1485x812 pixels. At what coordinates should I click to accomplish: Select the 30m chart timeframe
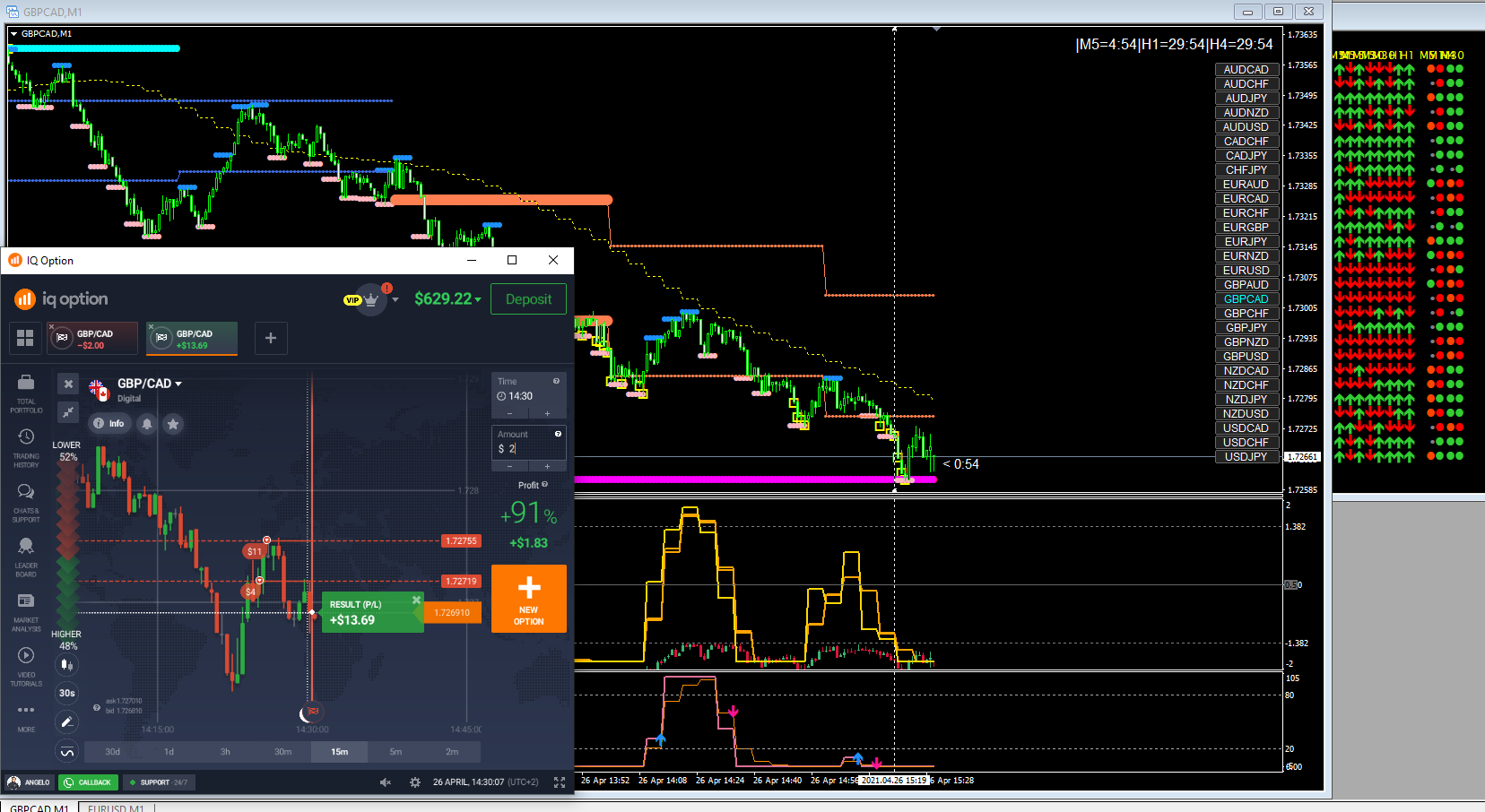click(x=282, y=752)
